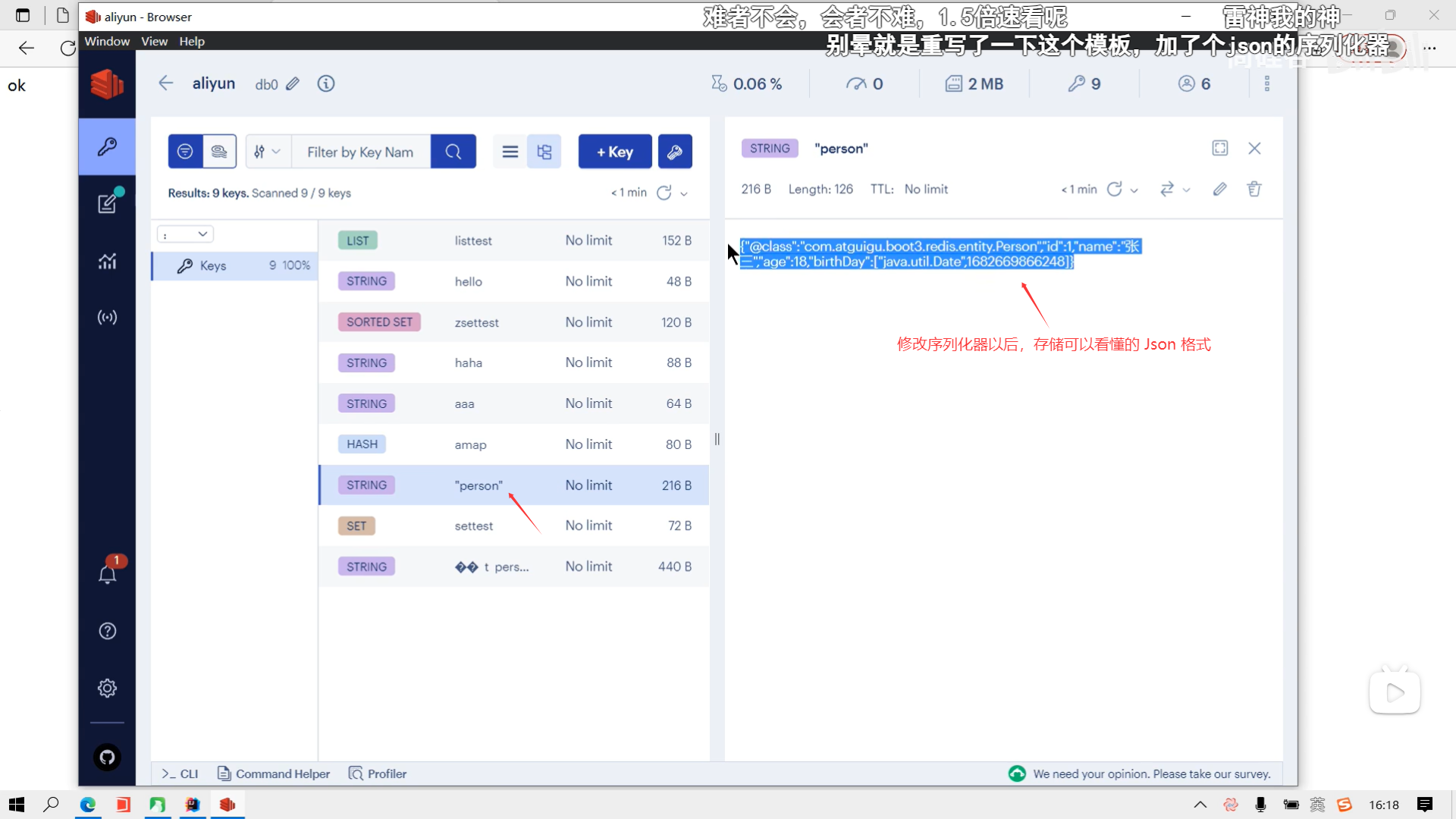This screenshot has height=819, width=1456.
Task: Switch to list view of keys
Action: point(510,152)
